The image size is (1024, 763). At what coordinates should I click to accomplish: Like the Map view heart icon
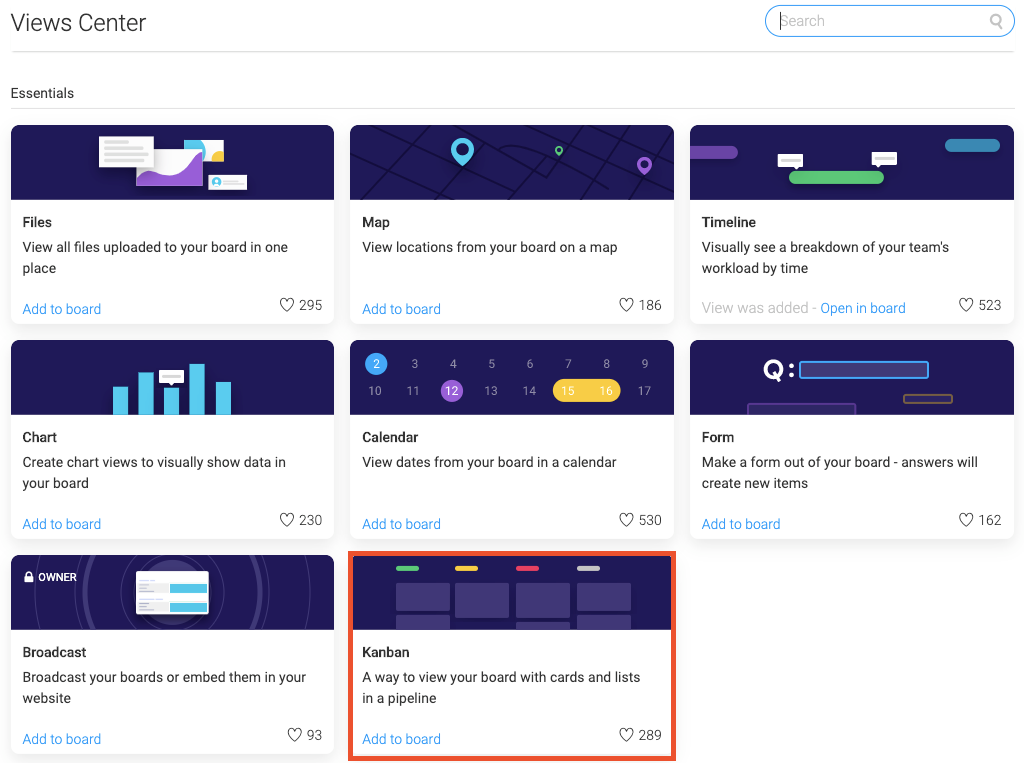(x=626, y=305)
